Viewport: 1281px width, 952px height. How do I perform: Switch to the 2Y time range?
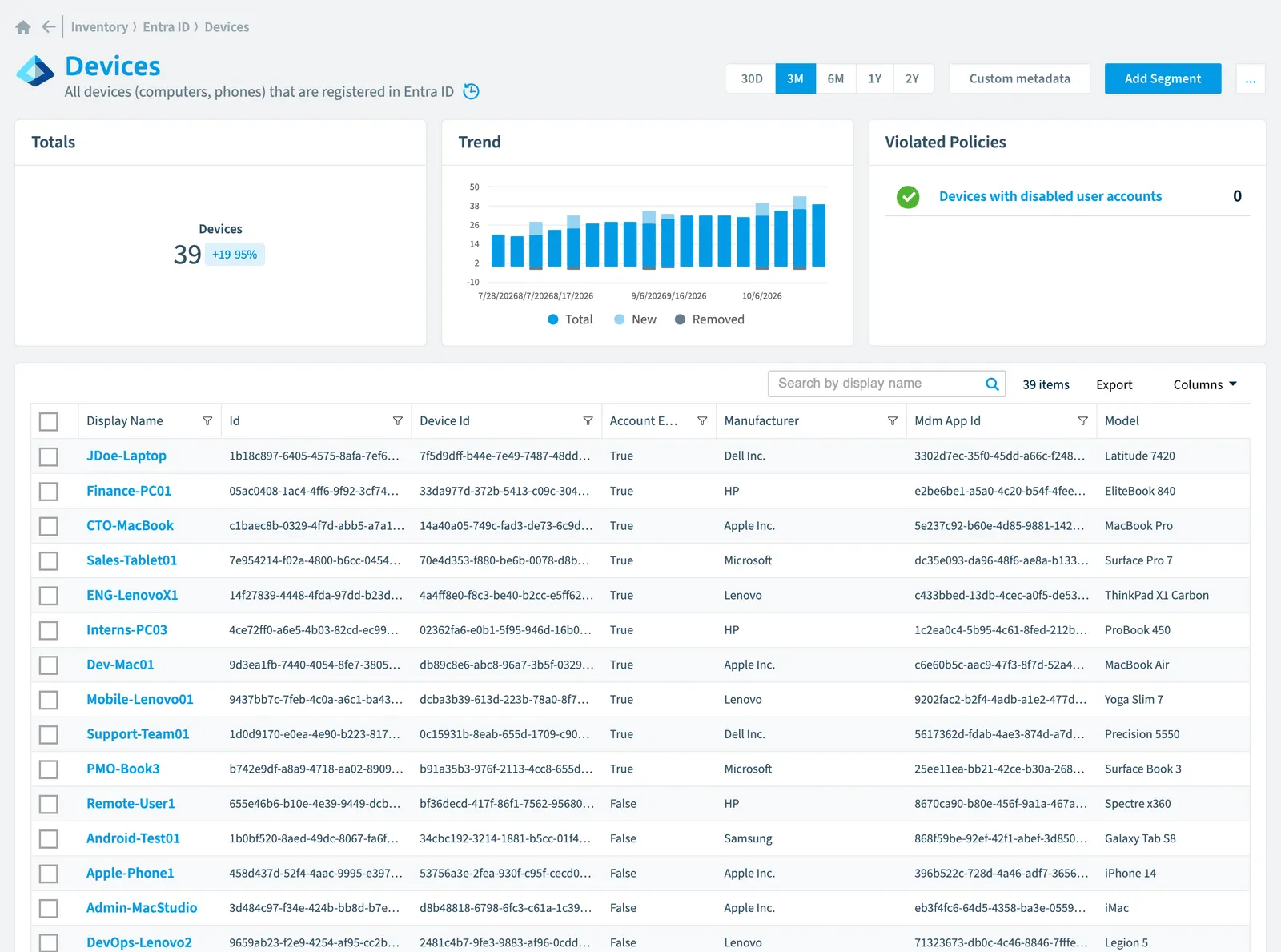click(x=913, y=78)
